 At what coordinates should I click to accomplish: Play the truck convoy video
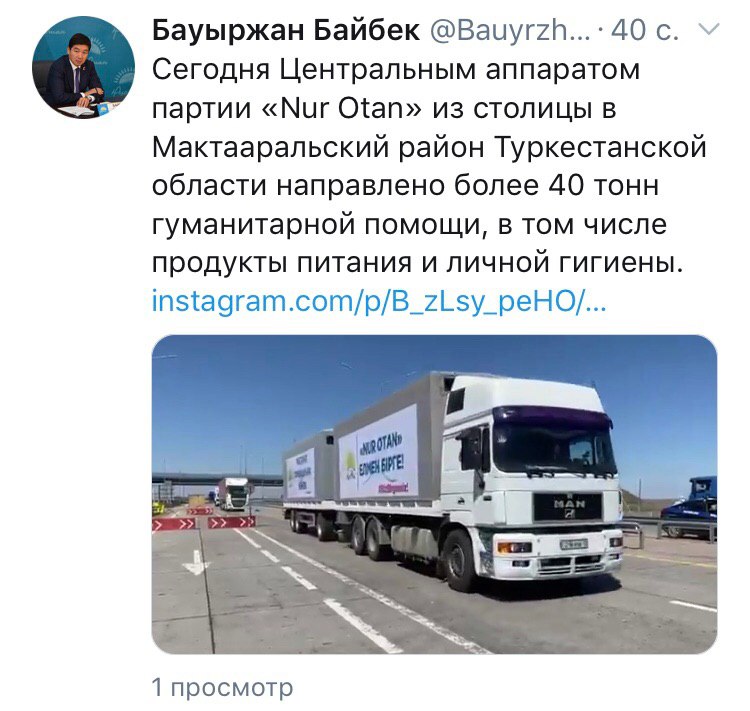[x=434, y=494]
